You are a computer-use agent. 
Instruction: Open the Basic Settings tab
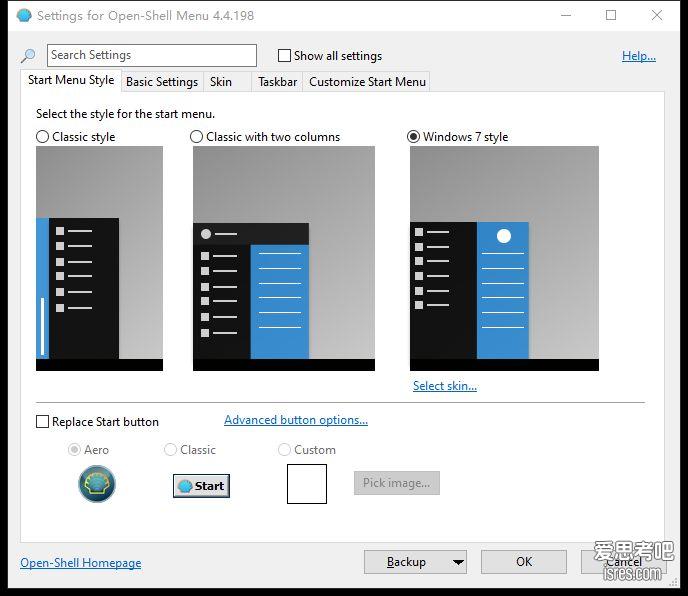(x=162, y=82)
